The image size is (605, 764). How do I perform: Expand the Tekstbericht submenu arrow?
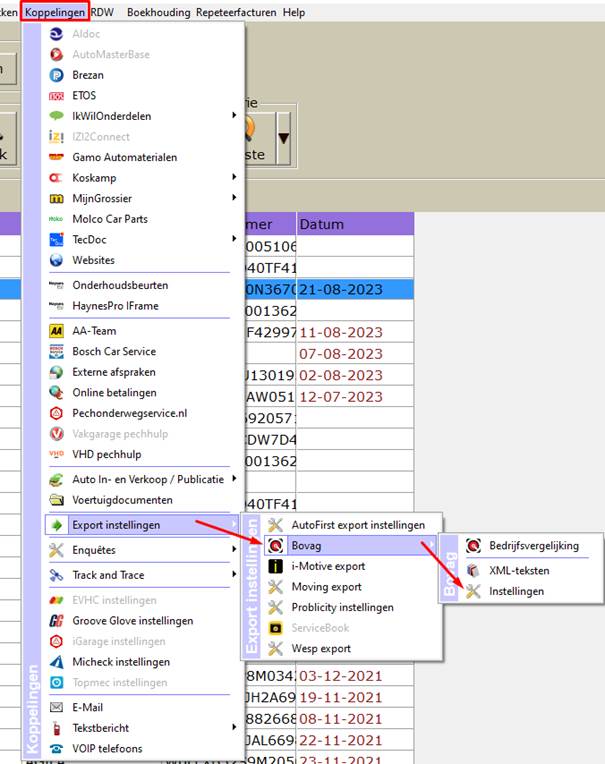(234, 727)
